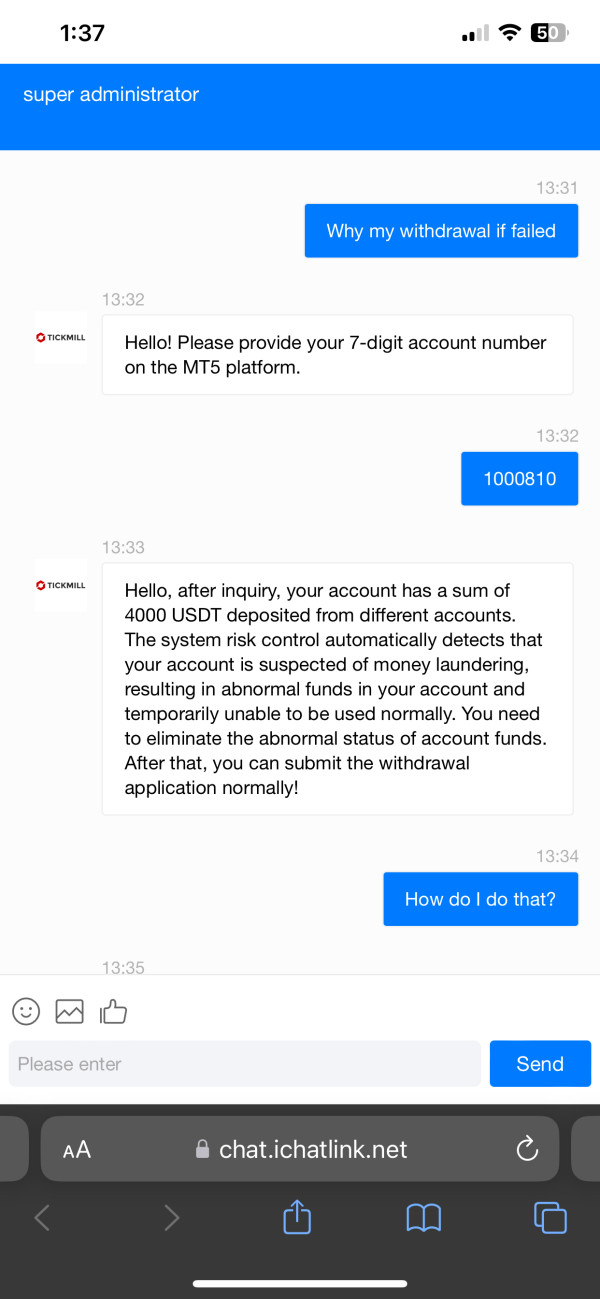Tap the thumbs-up rating icon
This screenshot has width=600, height=1299.
[x=113, y=1012]
